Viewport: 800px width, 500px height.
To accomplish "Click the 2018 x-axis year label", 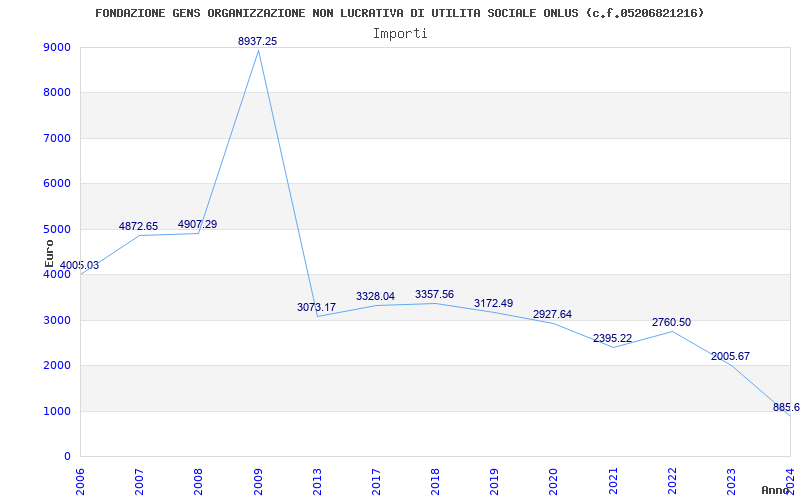I will pos(435,481).
